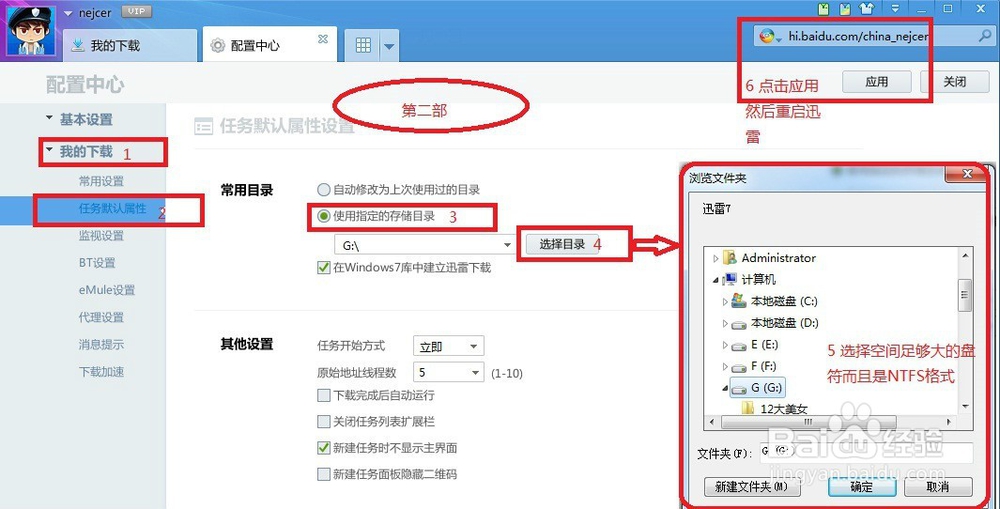Click 新建文件夹(M) button
This screenshot has height=509, width=1000.
[752, 487]
